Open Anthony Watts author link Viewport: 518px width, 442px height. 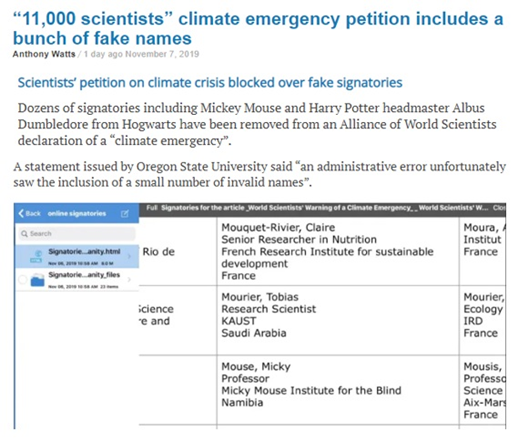click(x=44, y=54)
